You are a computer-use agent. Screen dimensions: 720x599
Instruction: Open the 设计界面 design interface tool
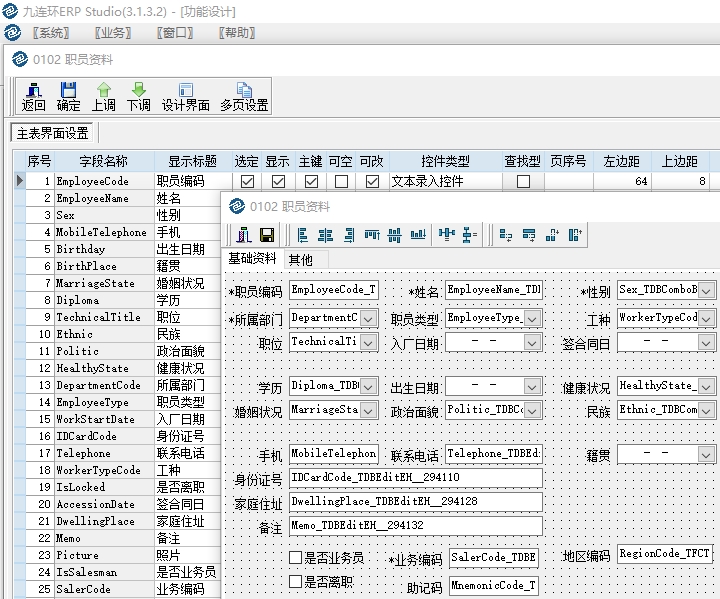[x=186, y=96]
